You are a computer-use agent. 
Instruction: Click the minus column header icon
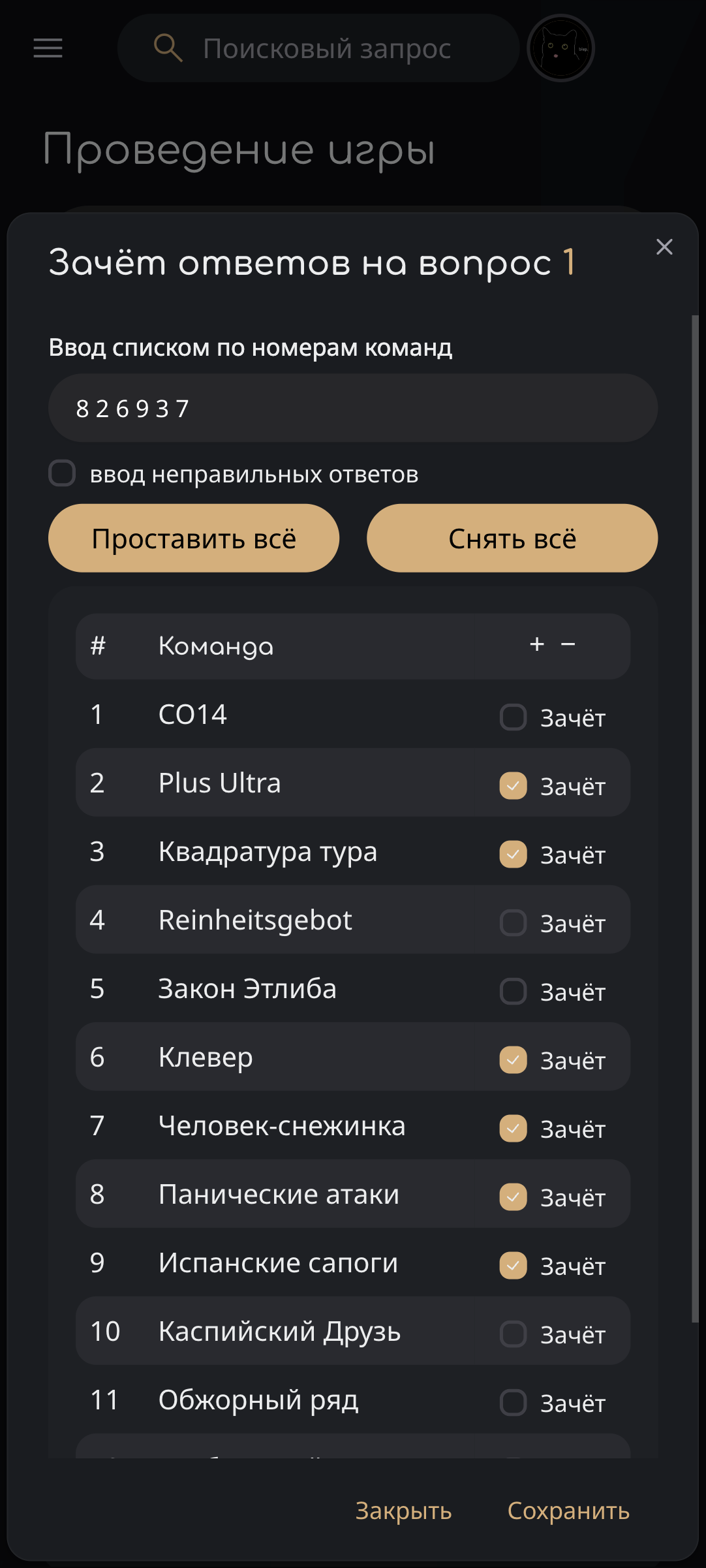coord(568,645)
